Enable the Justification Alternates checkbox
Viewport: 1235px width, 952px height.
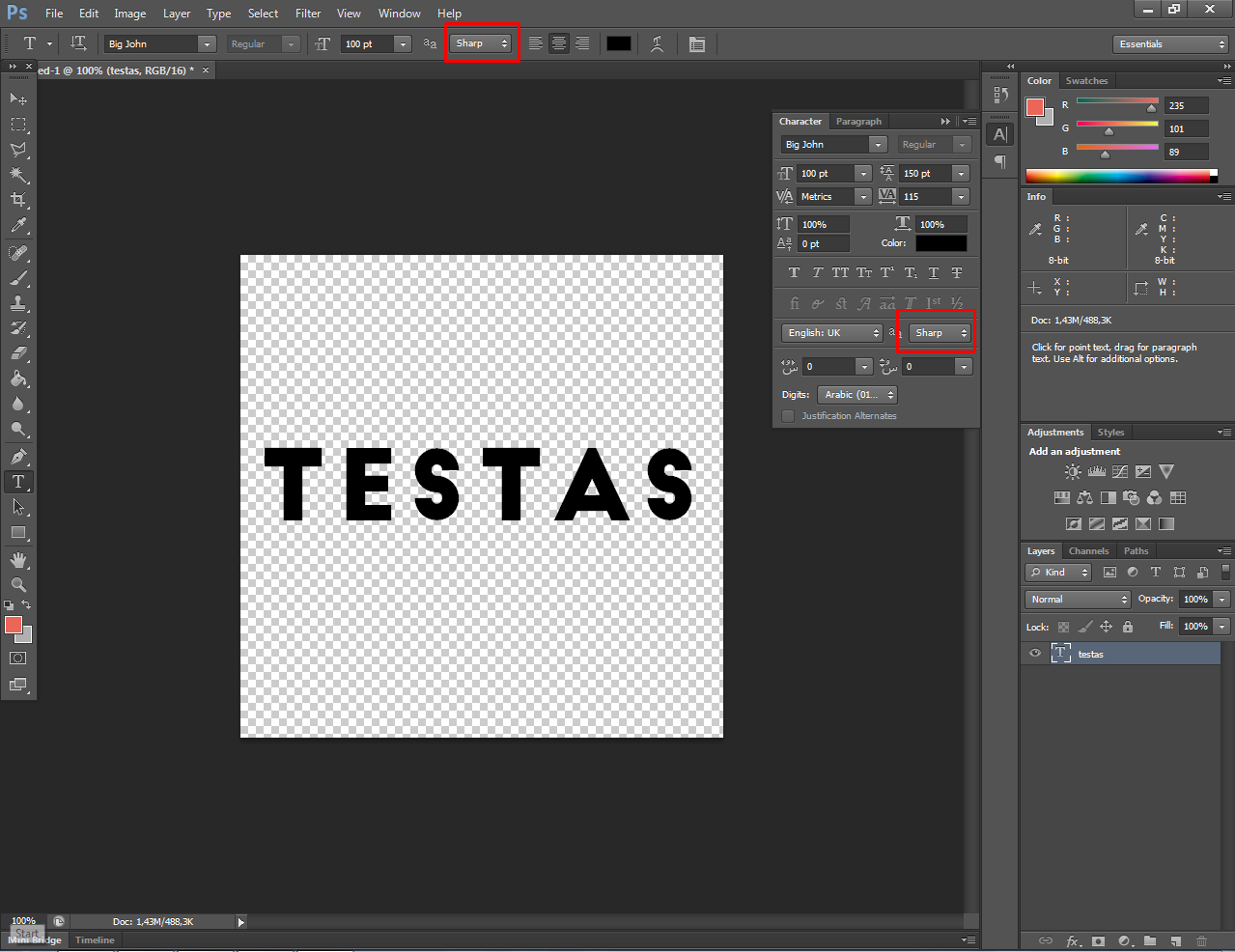(788, 416)
